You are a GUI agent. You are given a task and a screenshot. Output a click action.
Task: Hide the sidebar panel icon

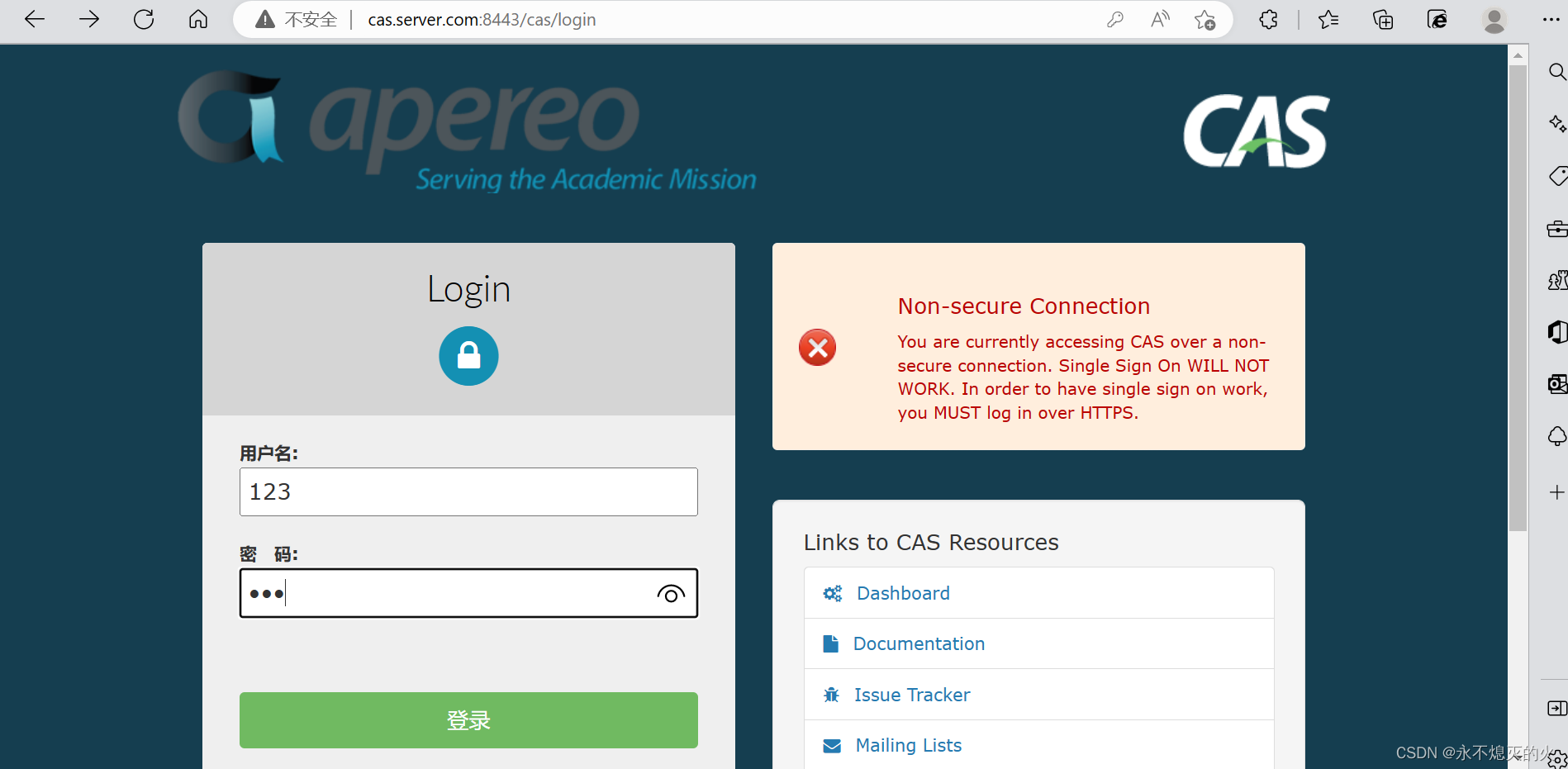point(1557,708)
